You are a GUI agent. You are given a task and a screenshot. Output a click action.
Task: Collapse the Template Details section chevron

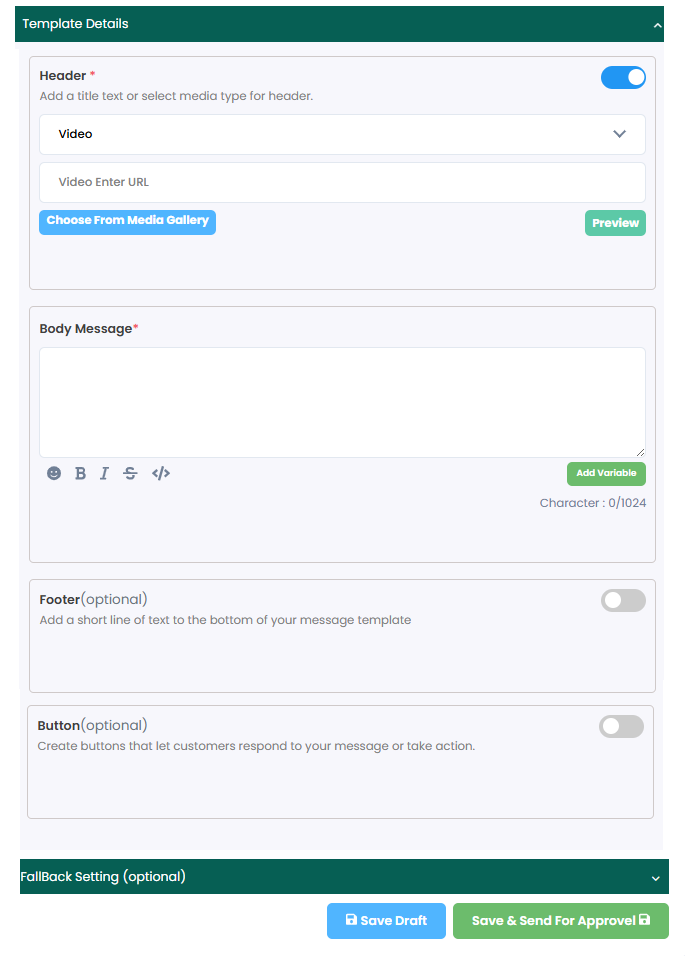pyautogui.click(x=657, y=26)
